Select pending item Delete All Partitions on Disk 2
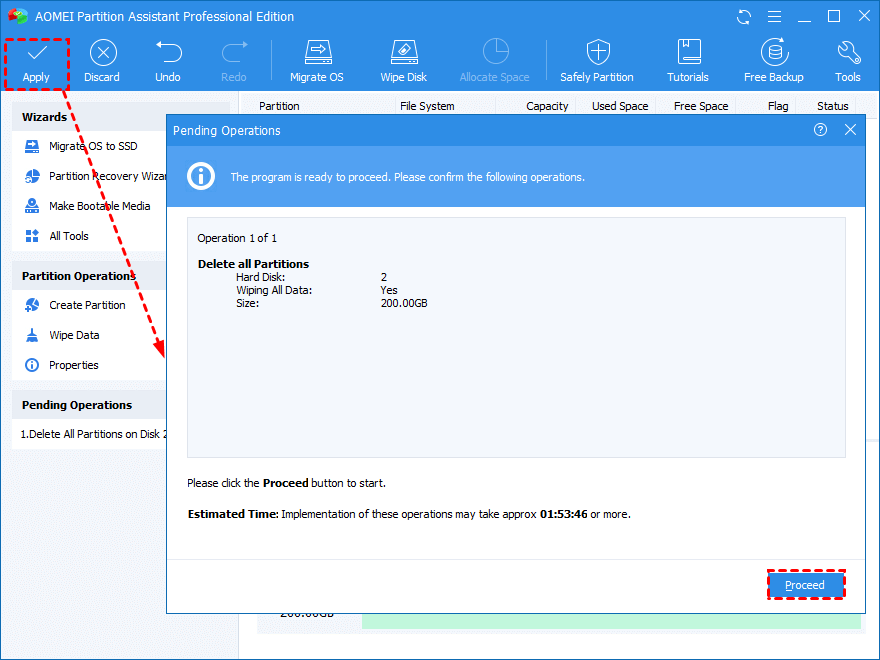Screen dimensions: 880x660 [93, 434]
